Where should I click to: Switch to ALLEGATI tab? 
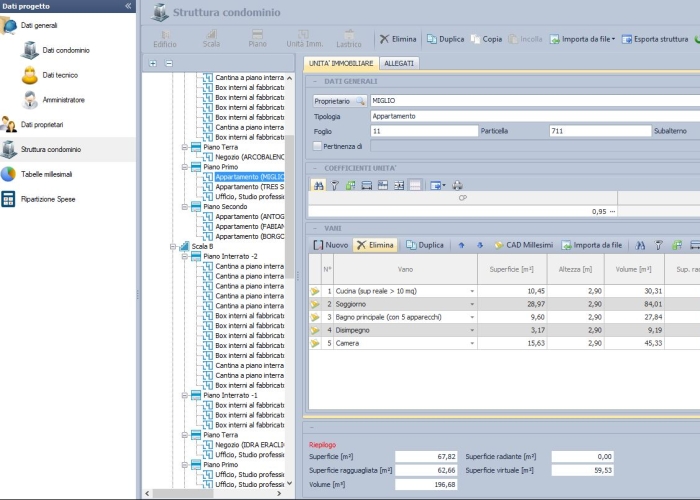399,63
